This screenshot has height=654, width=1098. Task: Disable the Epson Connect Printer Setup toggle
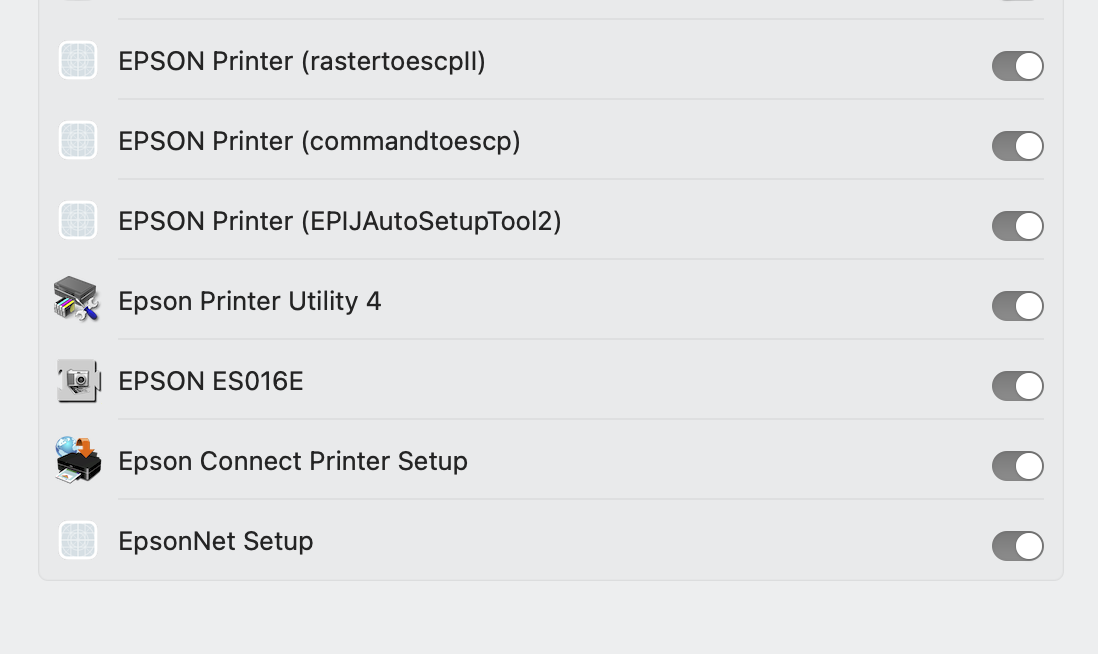[x=1017, y=466]
